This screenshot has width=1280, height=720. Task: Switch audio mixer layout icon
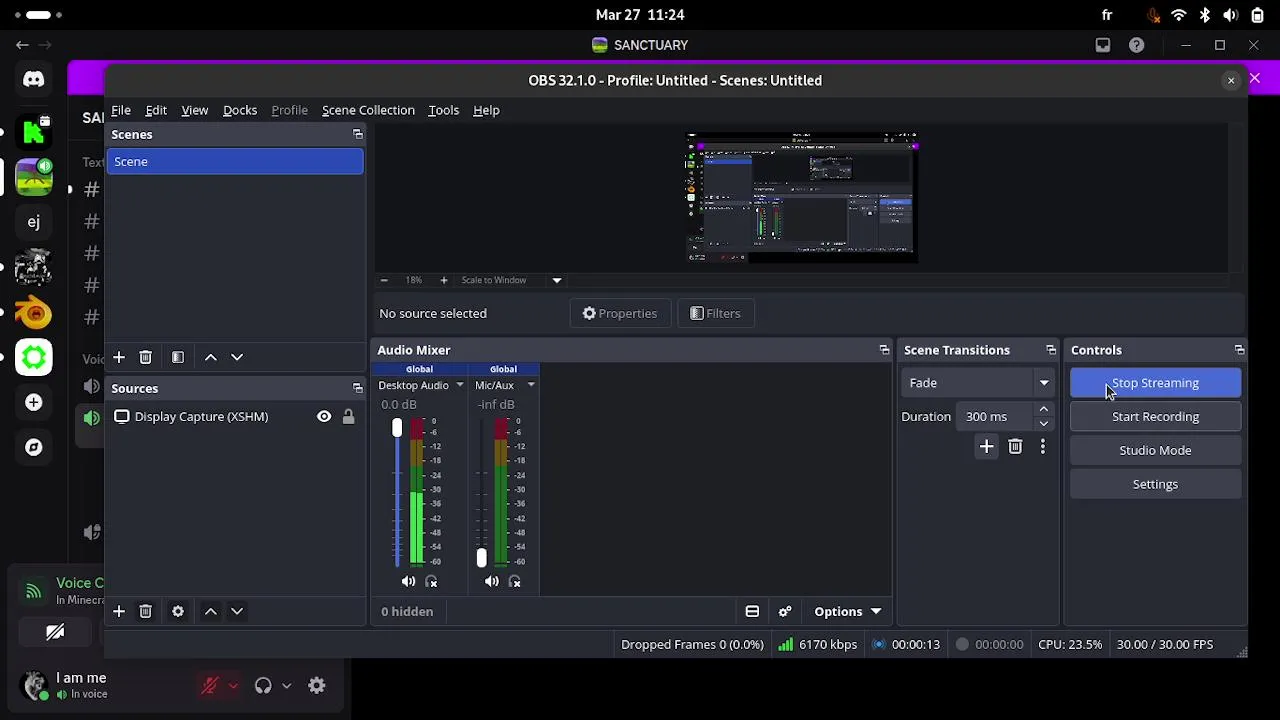(x=752, y=612)
